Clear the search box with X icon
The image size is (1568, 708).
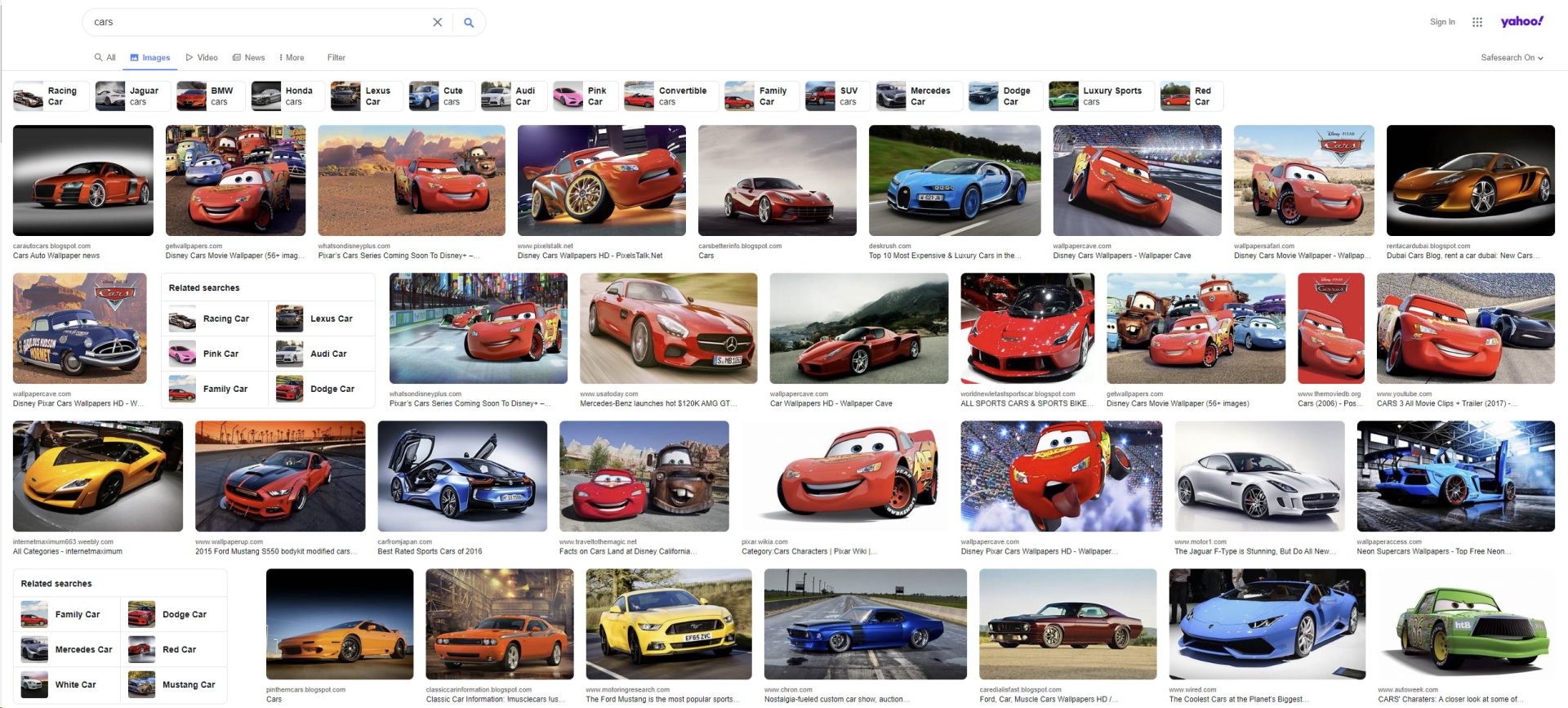click(x=438, y=23)
